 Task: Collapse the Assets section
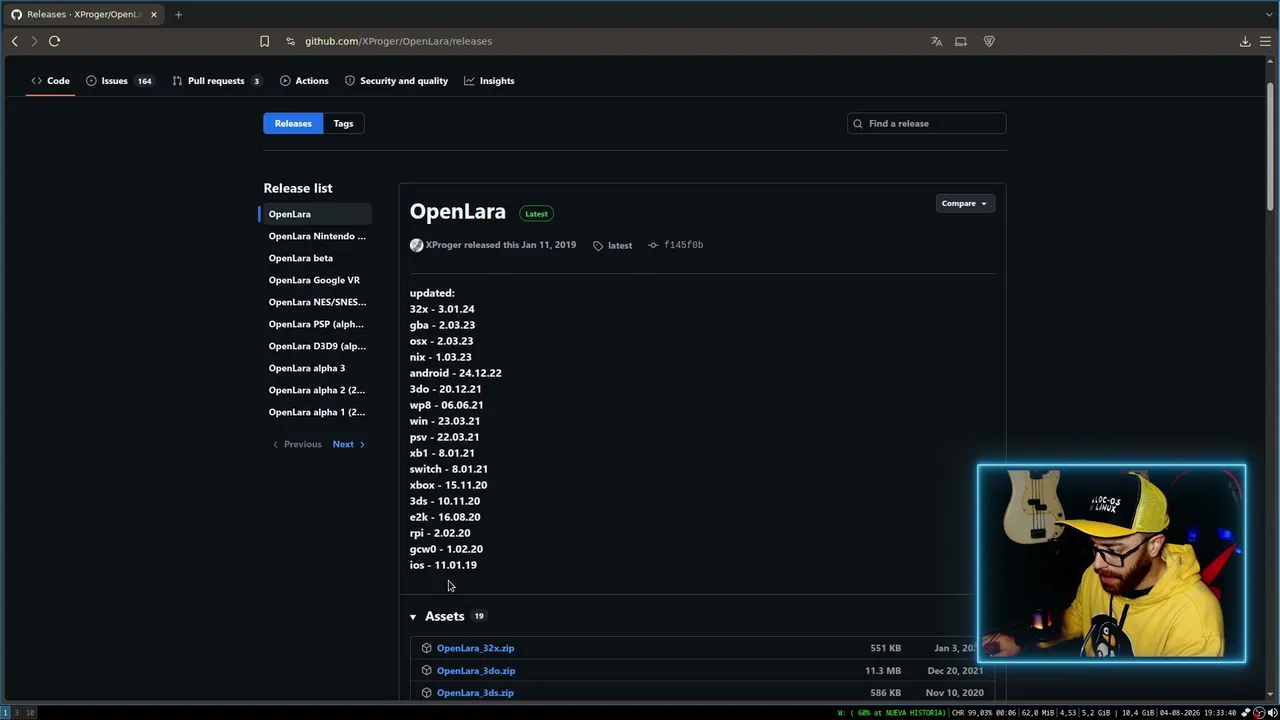tap(412, 617)
